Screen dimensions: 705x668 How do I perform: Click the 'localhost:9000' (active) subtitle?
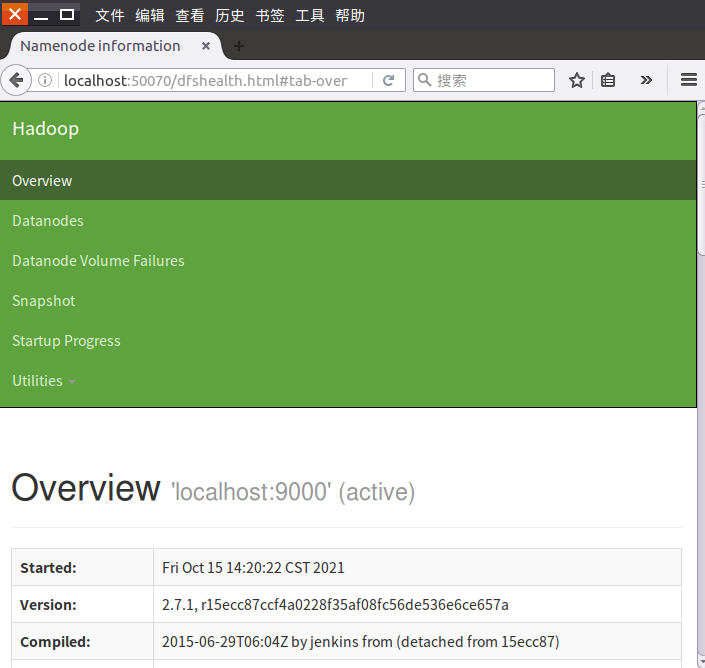(293, 492)
